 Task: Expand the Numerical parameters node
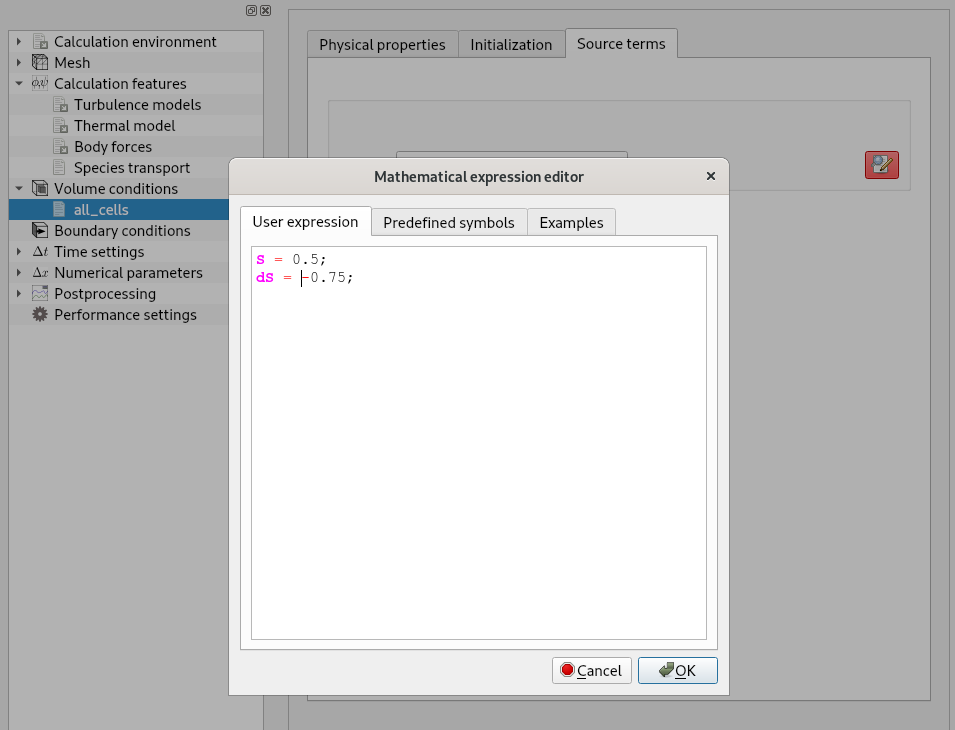19,273
